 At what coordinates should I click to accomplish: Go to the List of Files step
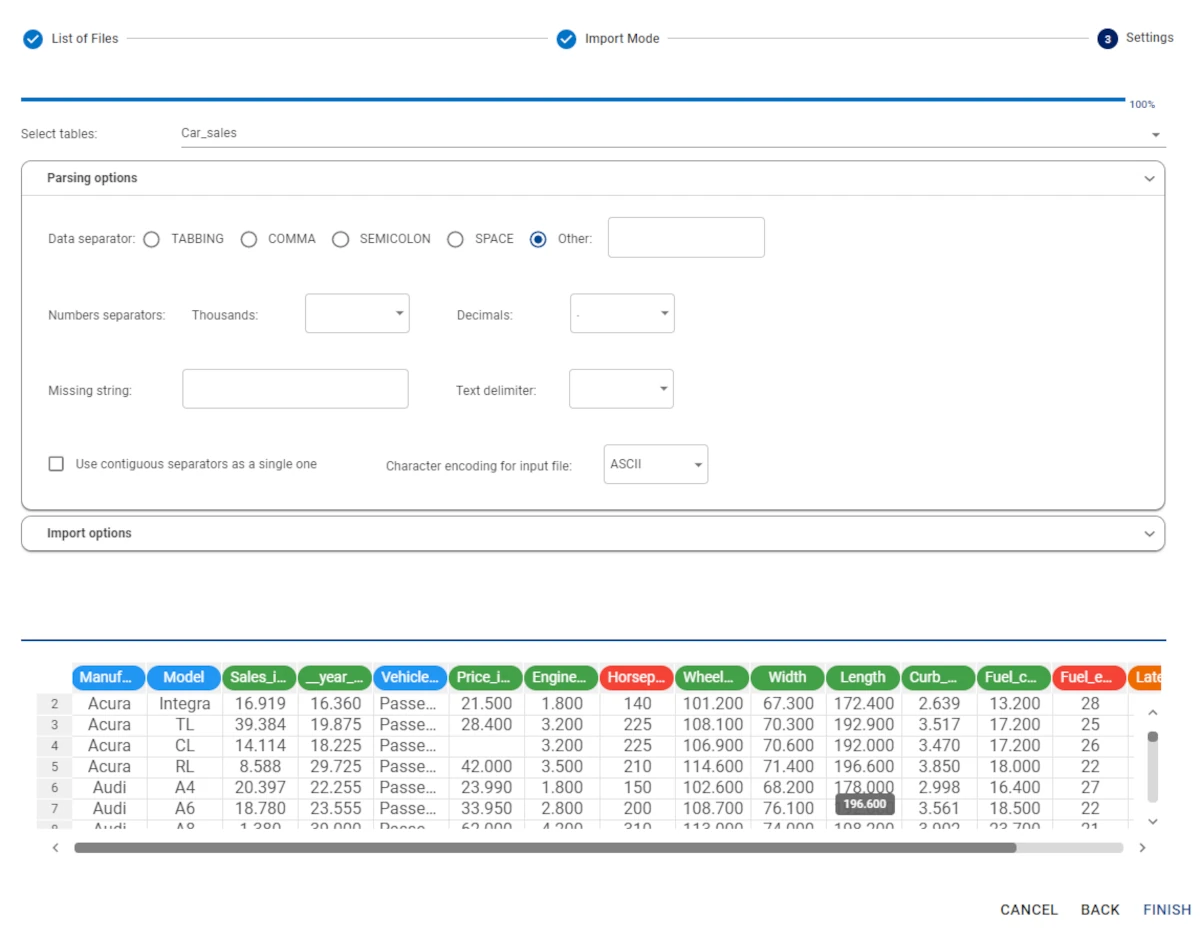tap(85, 39)
